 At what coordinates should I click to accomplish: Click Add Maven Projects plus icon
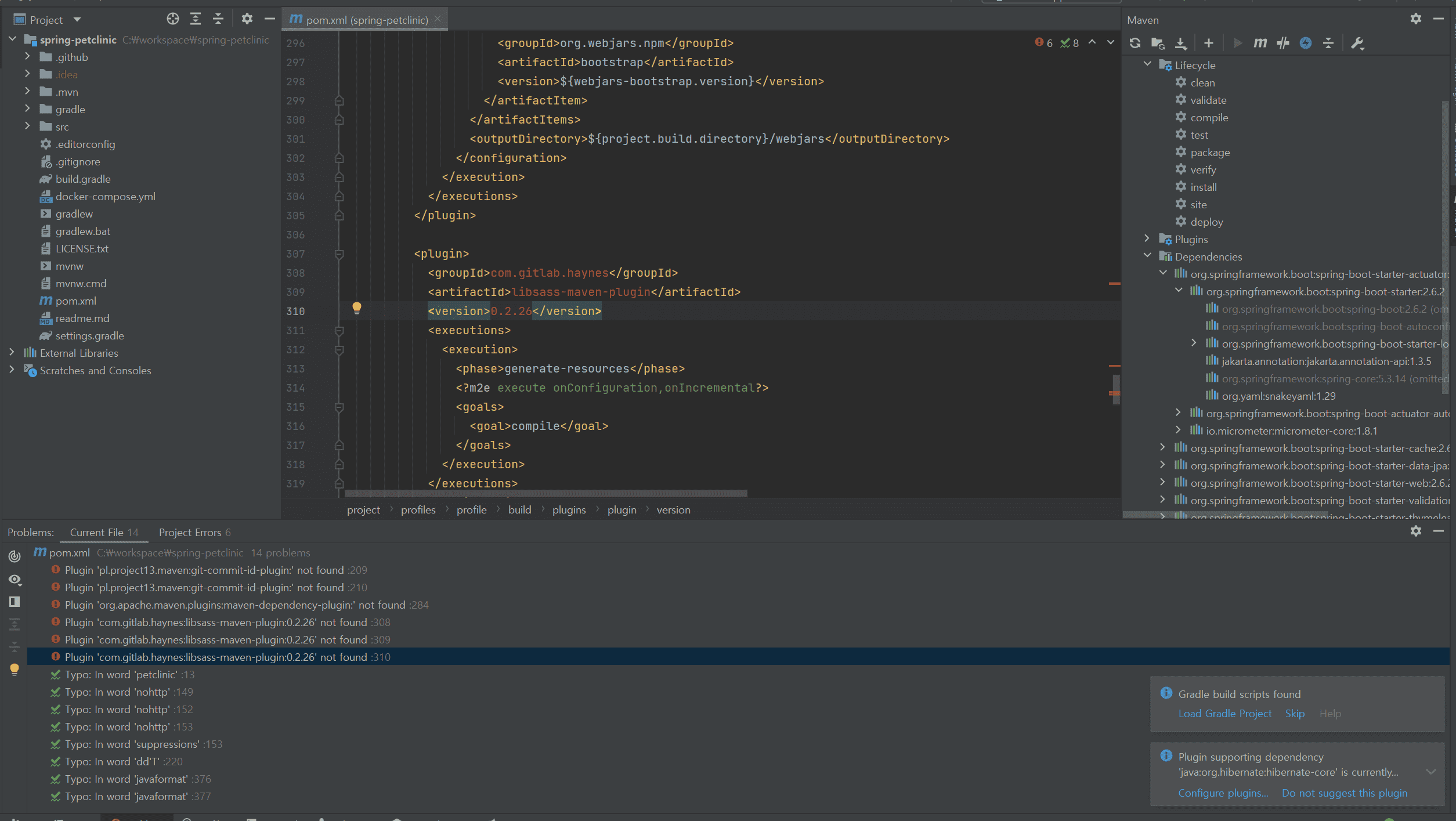point(1208,43)
